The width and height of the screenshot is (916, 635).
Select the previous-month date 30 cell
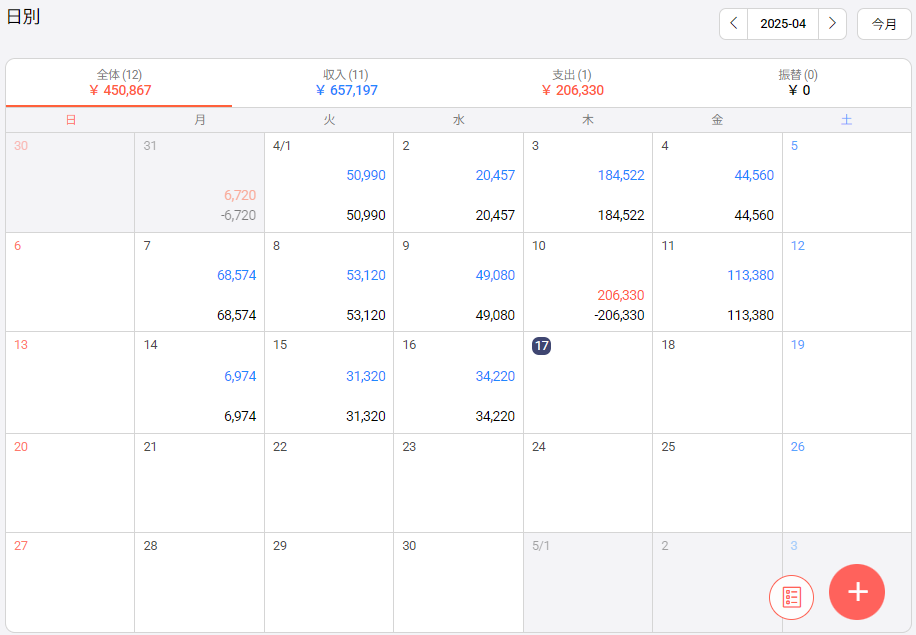[70, 182]
